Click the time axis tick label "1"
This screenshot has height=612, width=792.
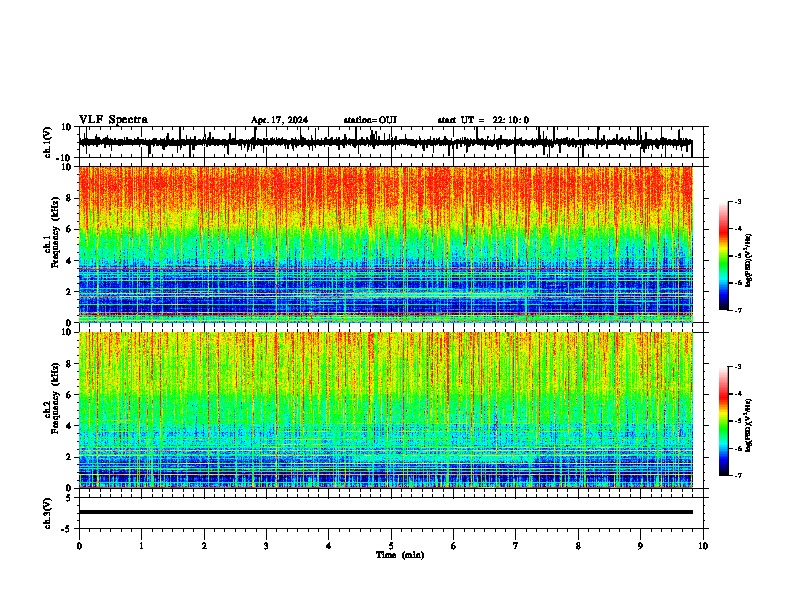[141, 546]
